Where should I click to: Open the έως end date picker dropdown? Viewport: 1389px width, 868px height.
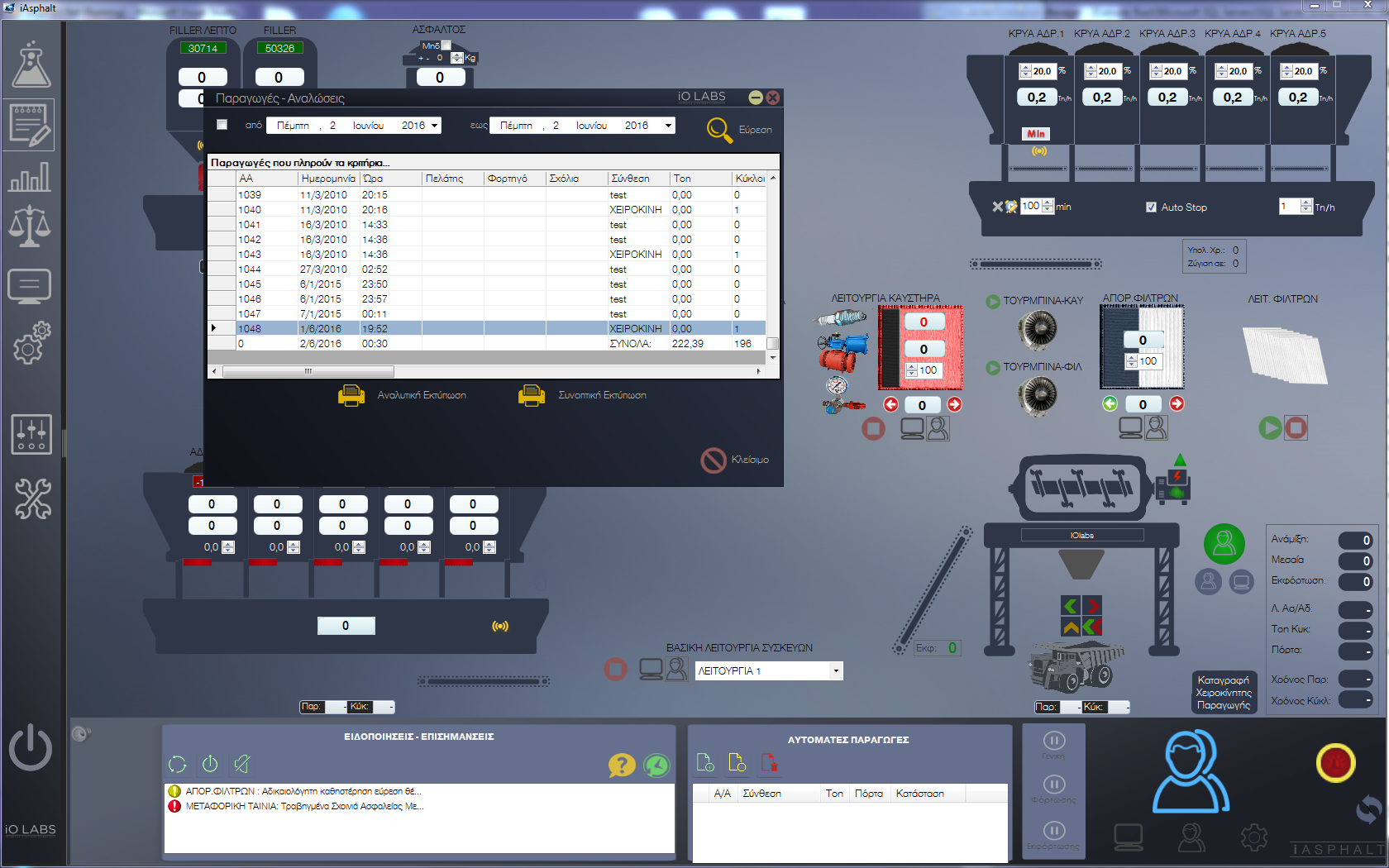(x=668, y=126)
